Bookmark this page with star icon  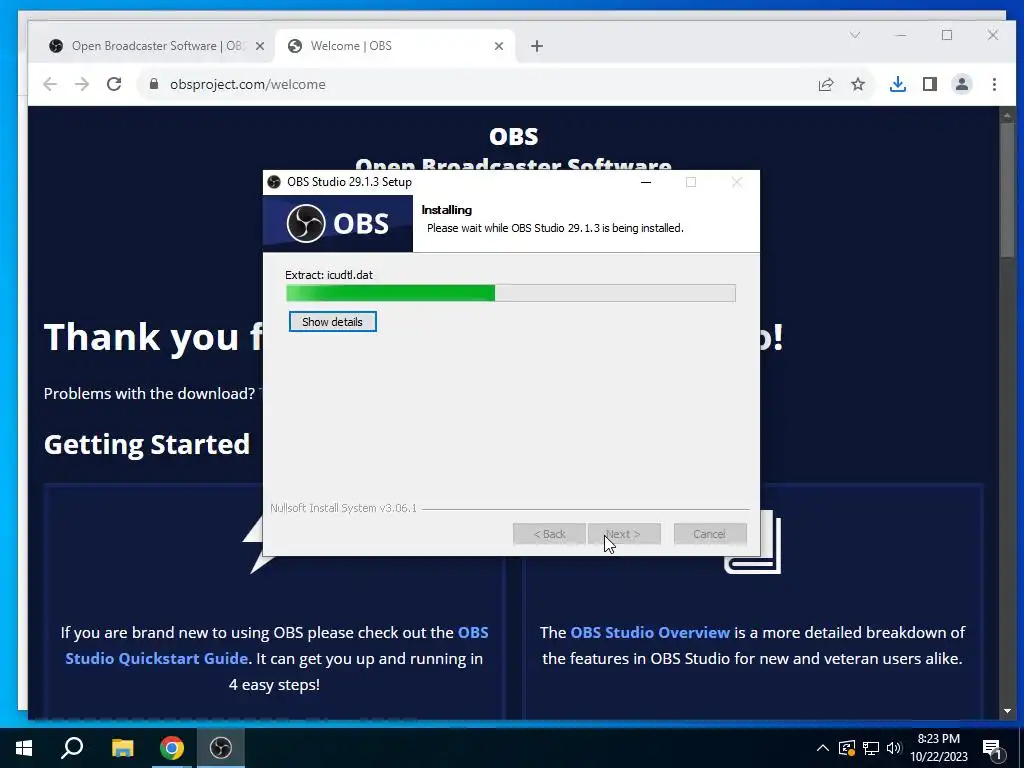tap(858, 84)
